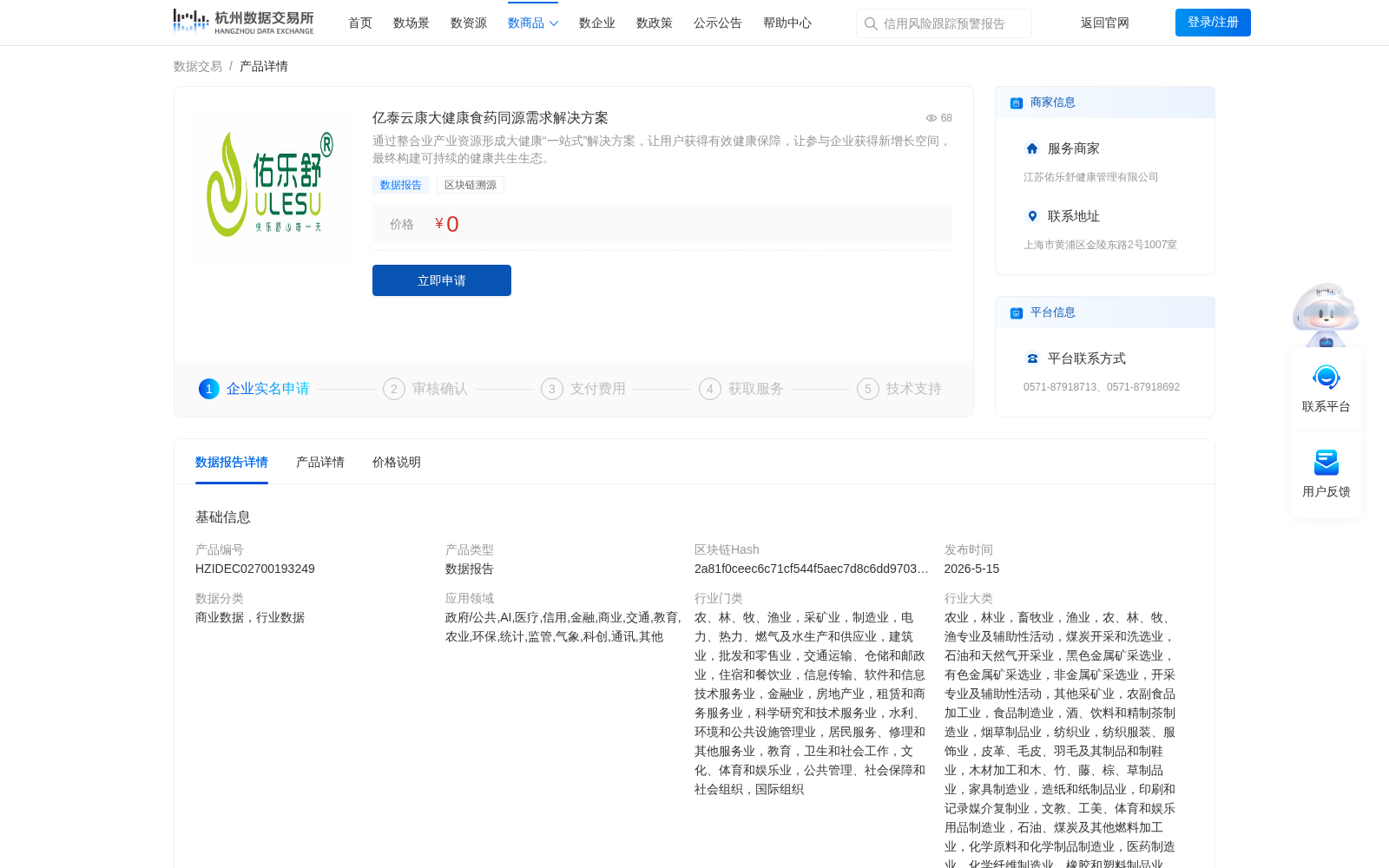Click 基础信息 section heading
The image size is (1389, 868).
(x=223, y=516)
